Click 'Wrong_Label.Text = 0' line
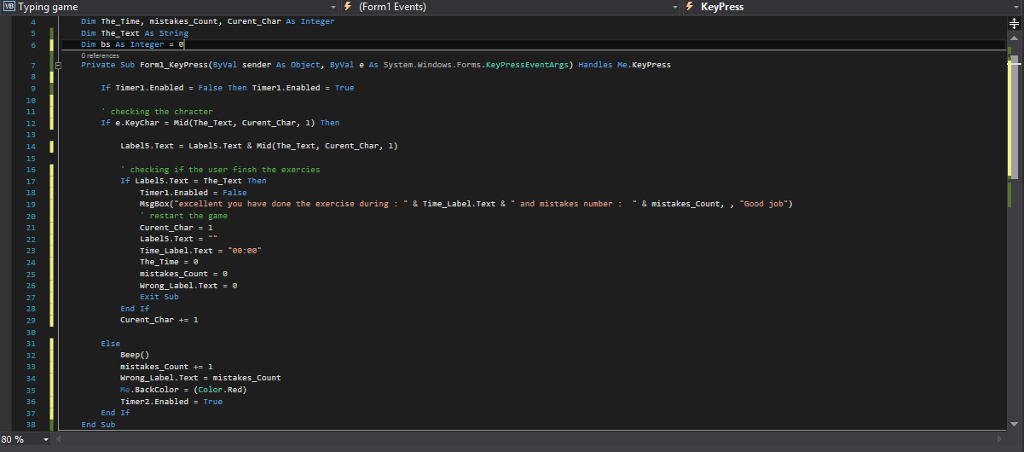Image resolution: width=1024 pixels, height=452 pixels. pyautogui.click(x=188, y=286)
